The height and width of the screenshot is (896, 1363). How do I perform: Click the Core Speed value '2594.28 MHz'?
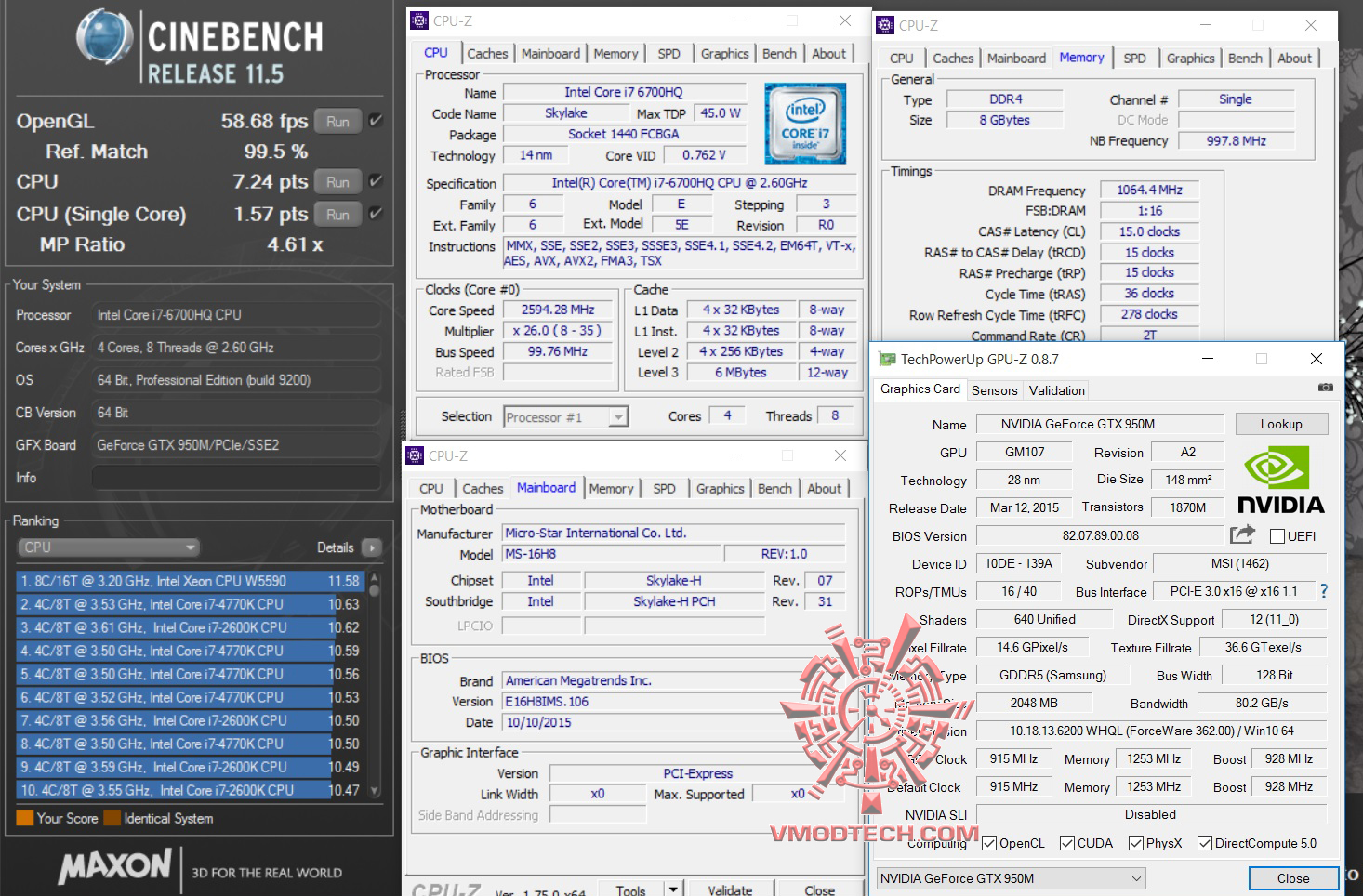point(557,310)
